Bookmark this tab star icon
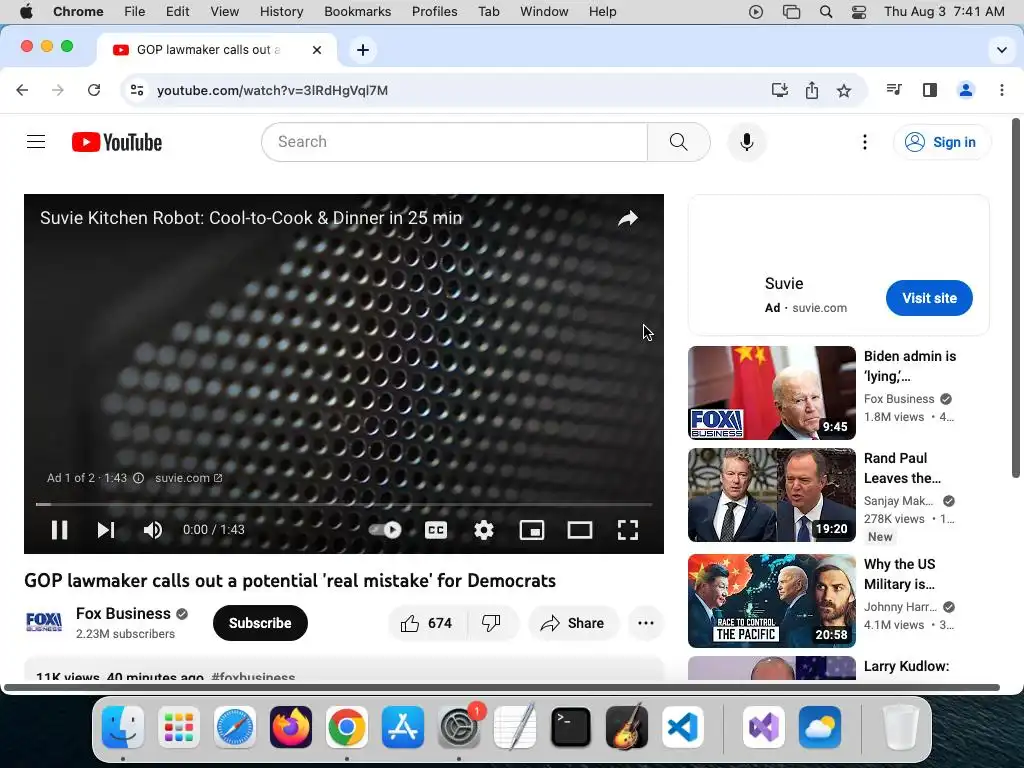The width and height of the screenshot is (1024, 768). pos(844,90)
